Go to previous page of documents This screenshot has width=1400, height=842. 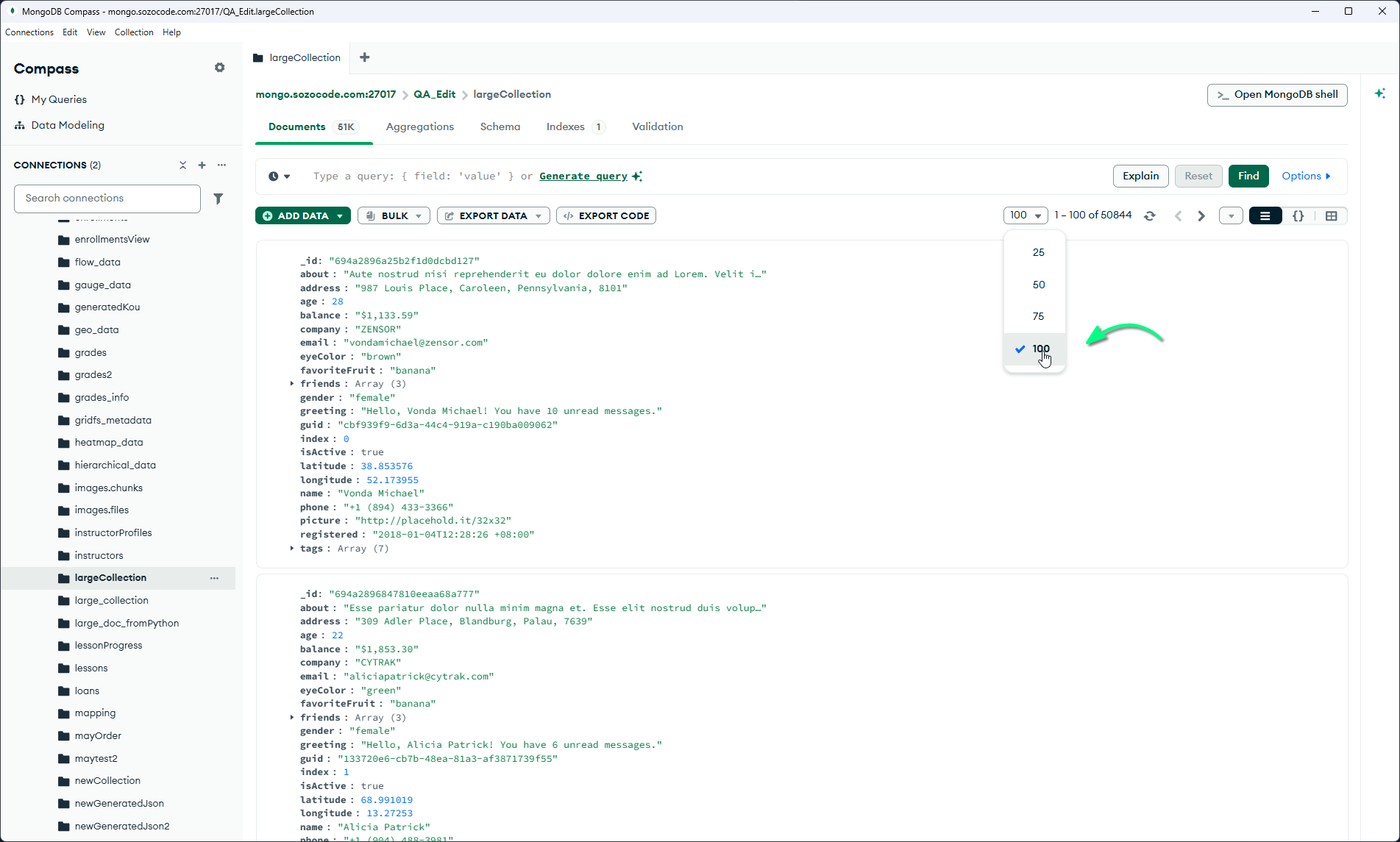(x=1179, y=215)
